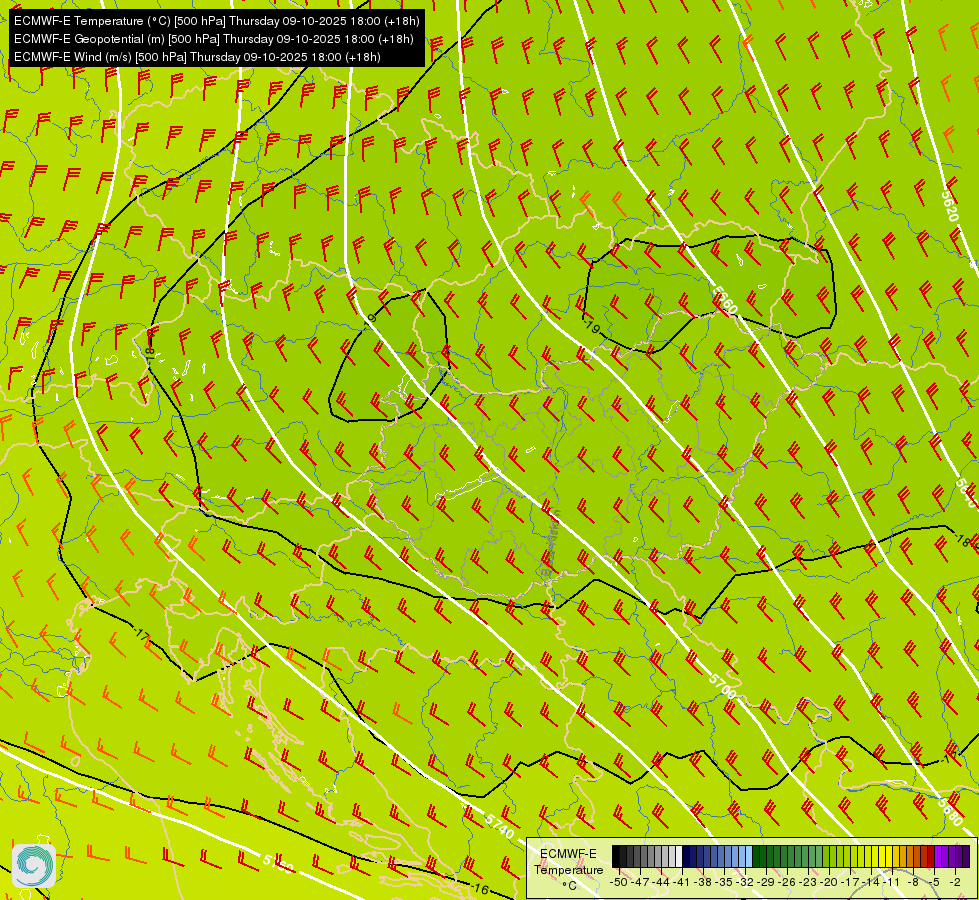Click the °C unit label in legend
The width and height of the screenshot is (979, 900).
coord(569,886)
